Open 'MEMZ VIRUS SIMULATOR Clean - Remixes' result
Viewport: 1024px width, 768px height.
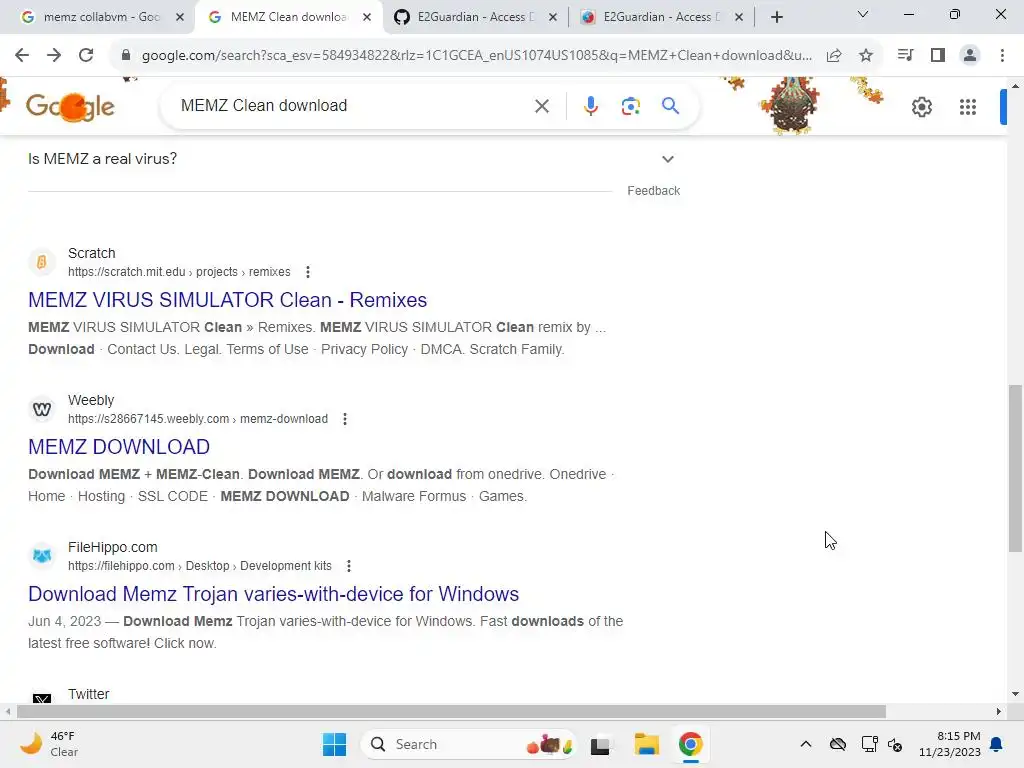(227, 300)
